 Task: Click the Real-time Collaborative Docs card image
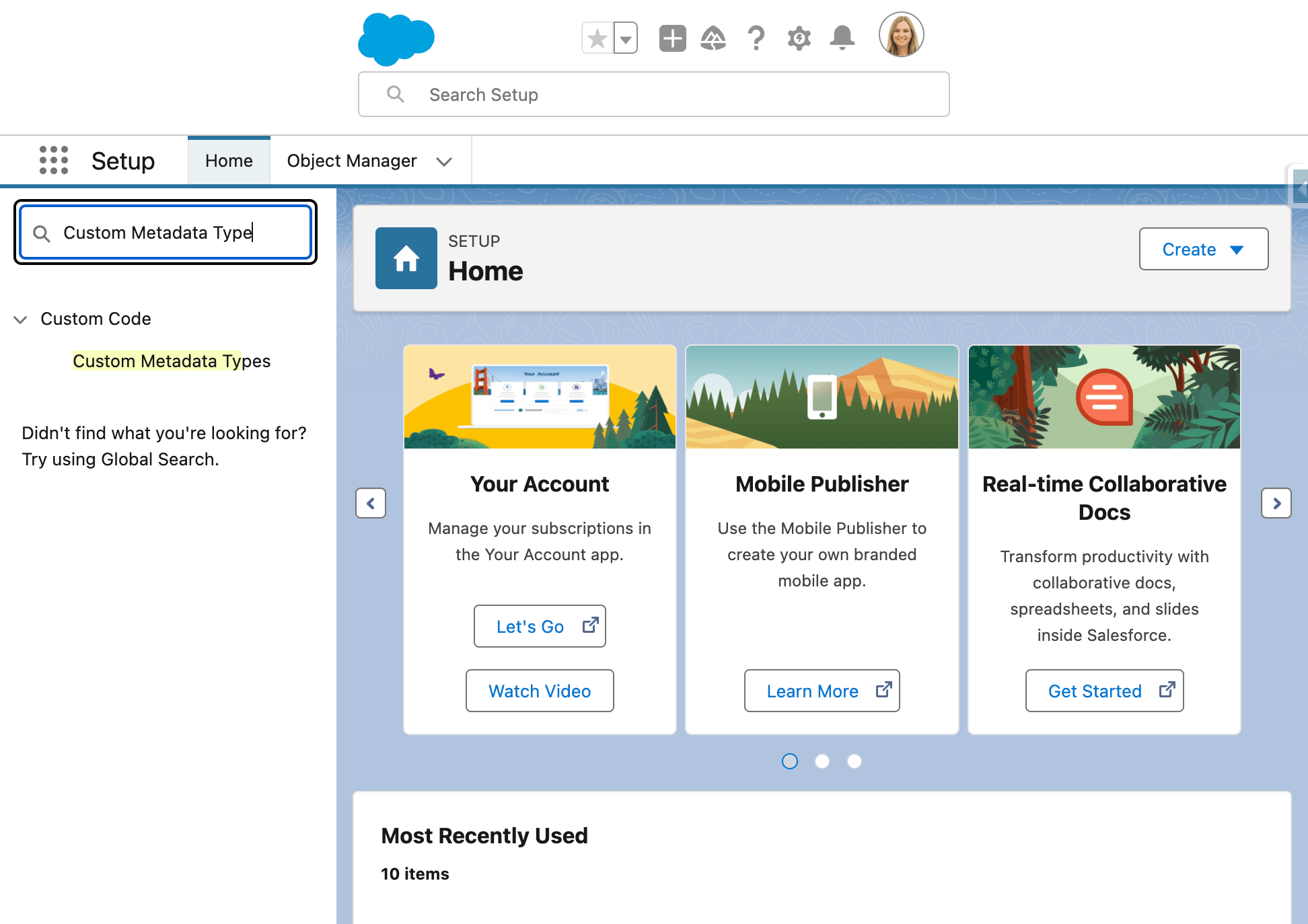pyautogui.click(x=1104, y=397)
